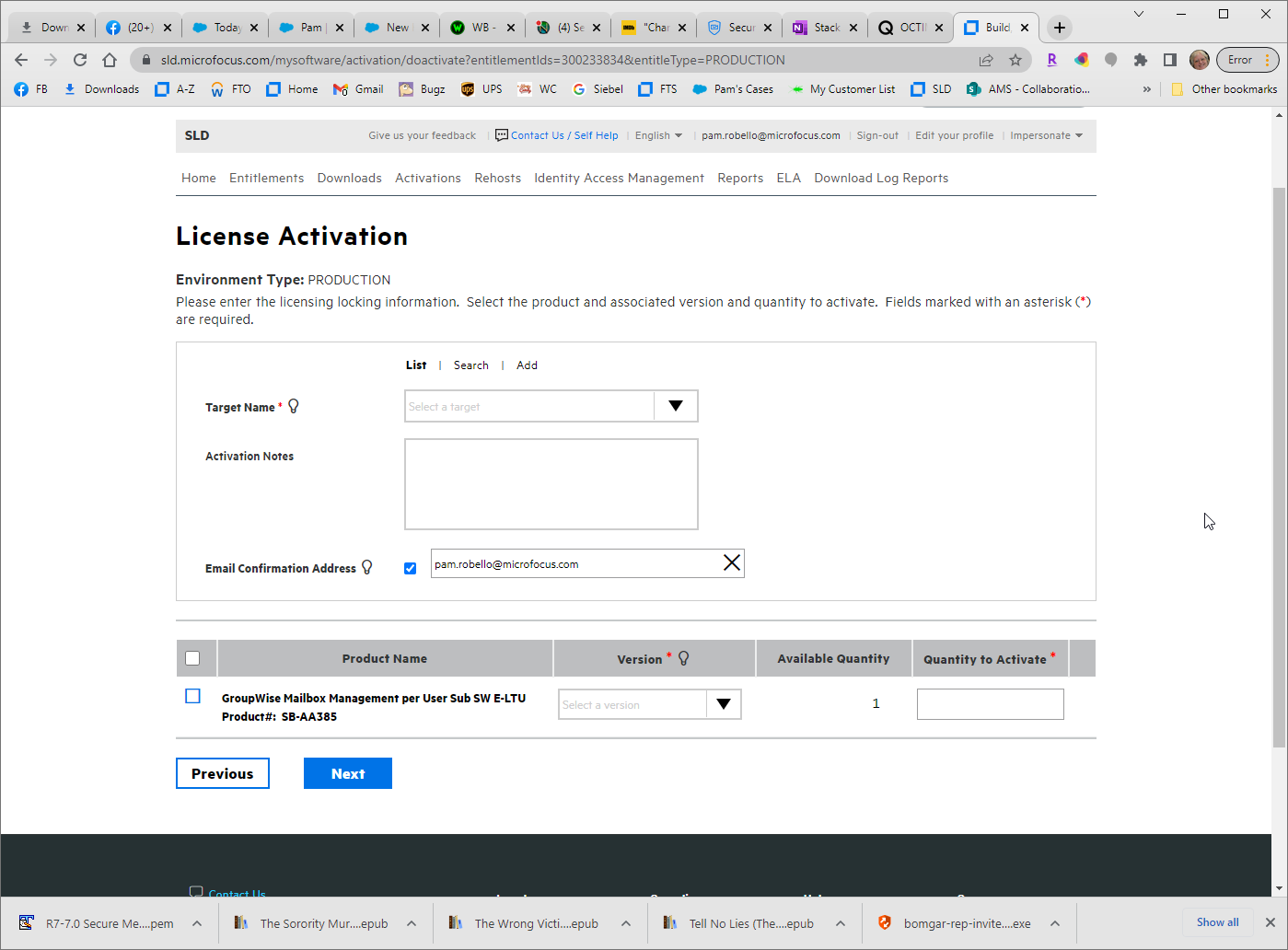The height and width of the screenshot is (950, 1288).
Task: Open the Contact Us / Self Help link
Action: tap(563, 135)
